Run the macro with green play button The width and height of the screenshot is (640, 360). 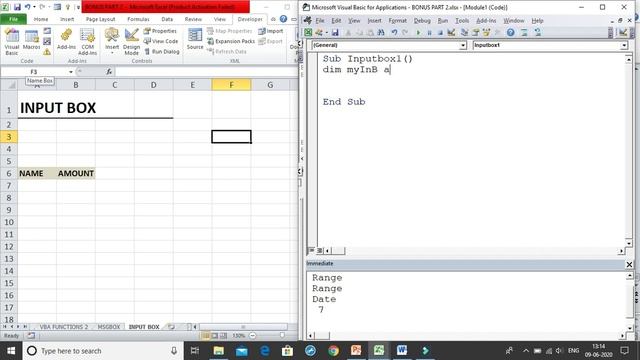click(x=418, y=32)
